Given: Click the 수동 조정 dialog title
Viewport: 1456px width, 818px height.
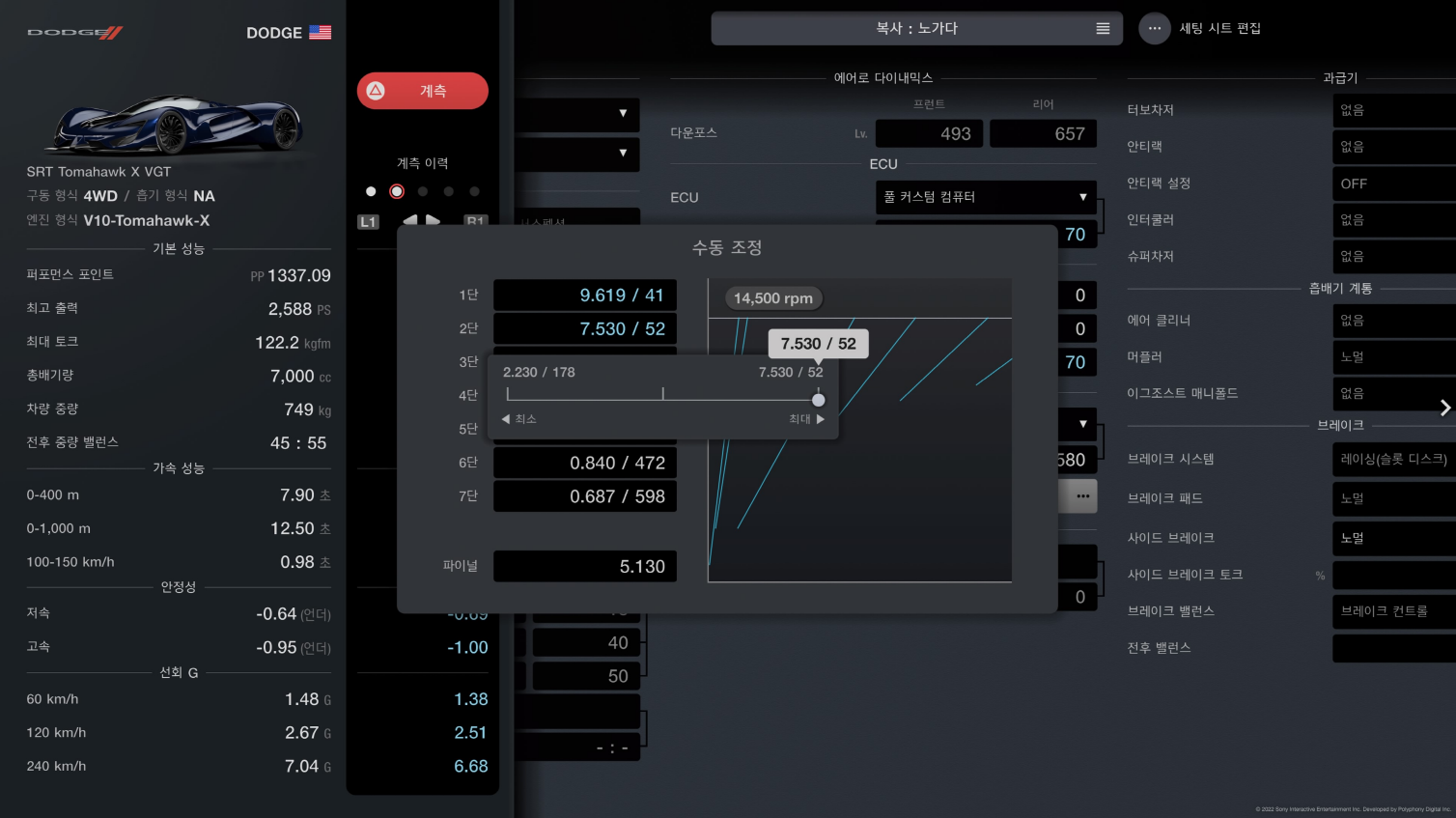Looking at the screenshot, I should pyautogui.click(x=727, y=248).
